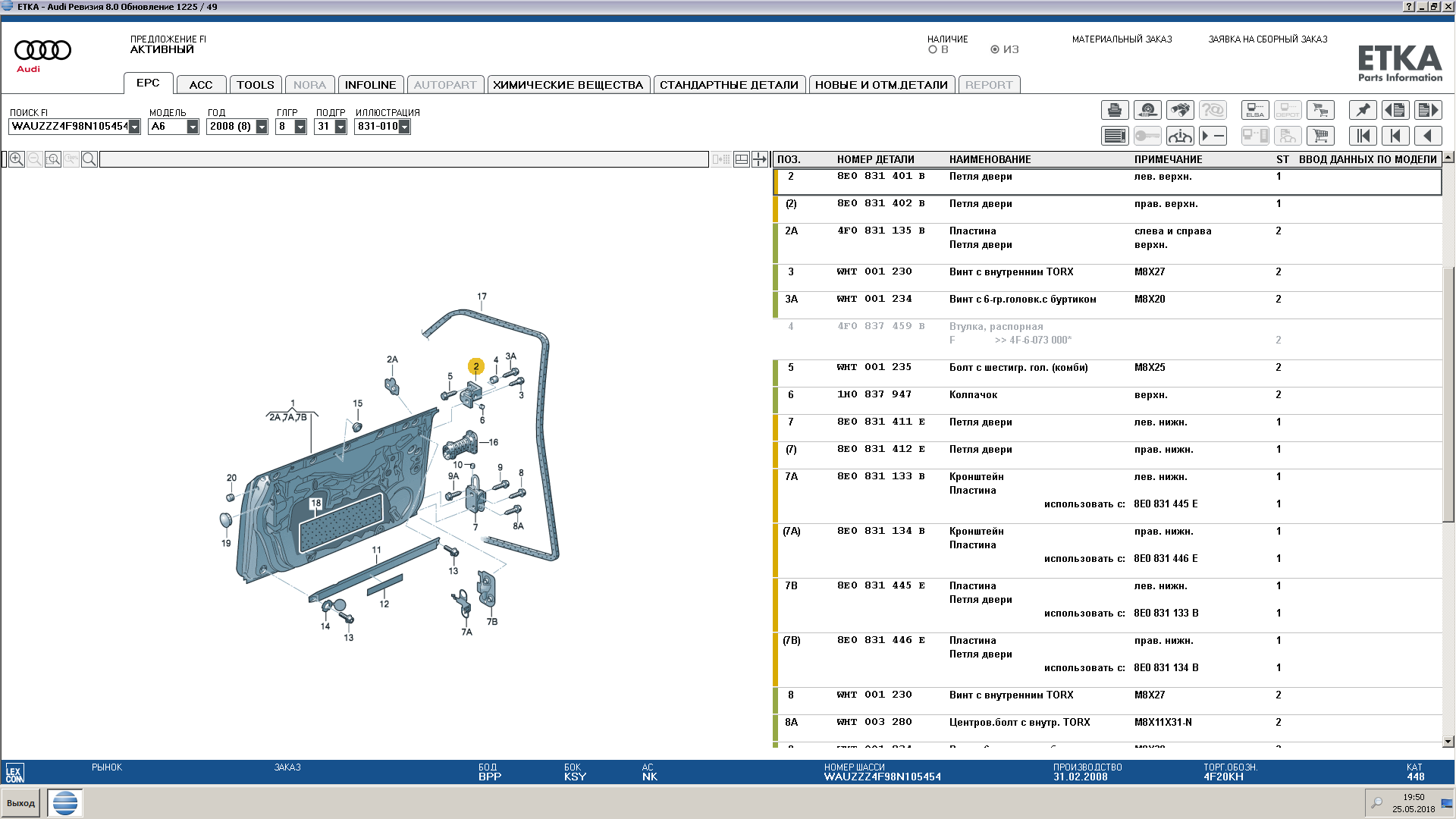Open the СТАНДАРТНЫЕ ДЕТАЛИ tab

tap(730, 85)
